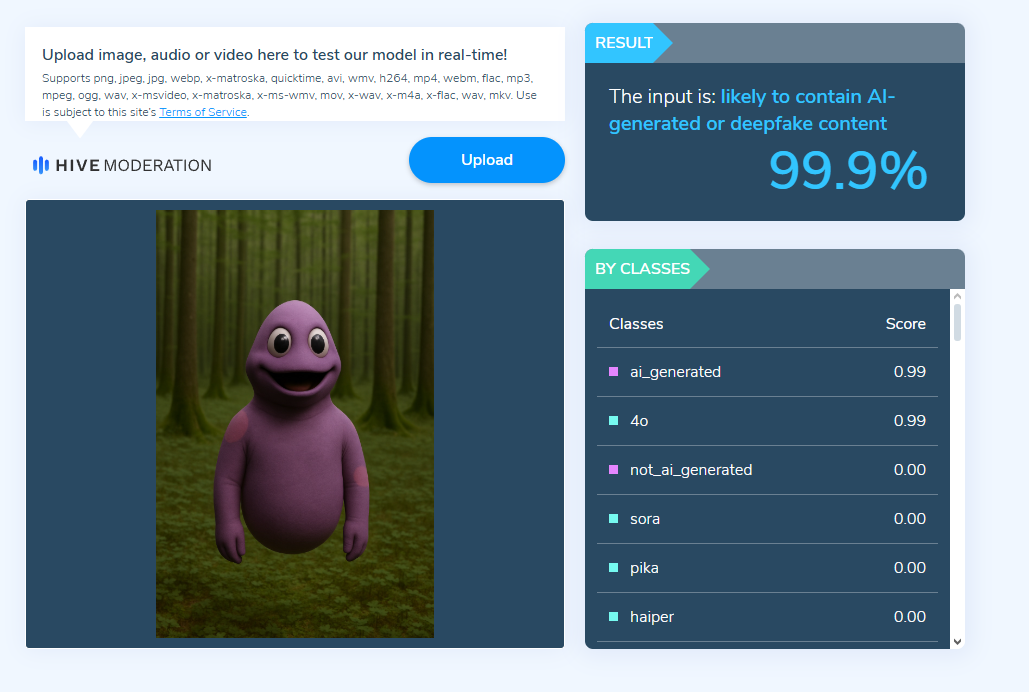
Task: Select the not_ai_generated class row
Action: click(x=767, y=470)
